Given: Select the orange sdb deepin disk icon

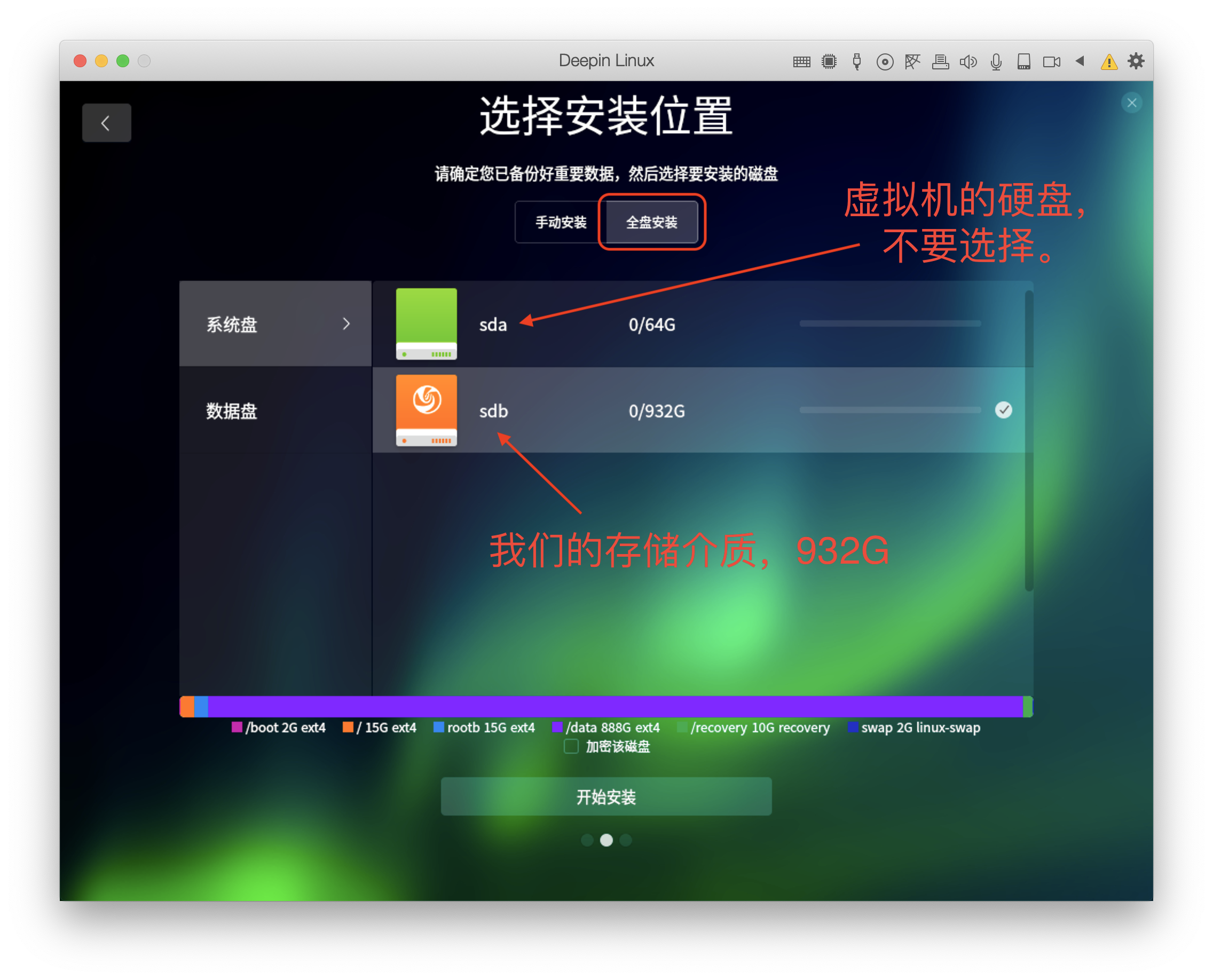Looking at the screenshot, I should pos(427,410).
